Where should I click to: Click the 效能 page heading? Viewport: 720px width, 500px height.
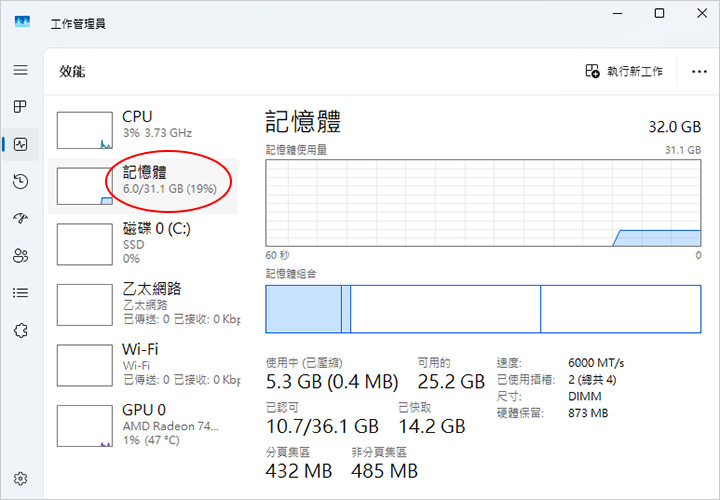[72, 72]
